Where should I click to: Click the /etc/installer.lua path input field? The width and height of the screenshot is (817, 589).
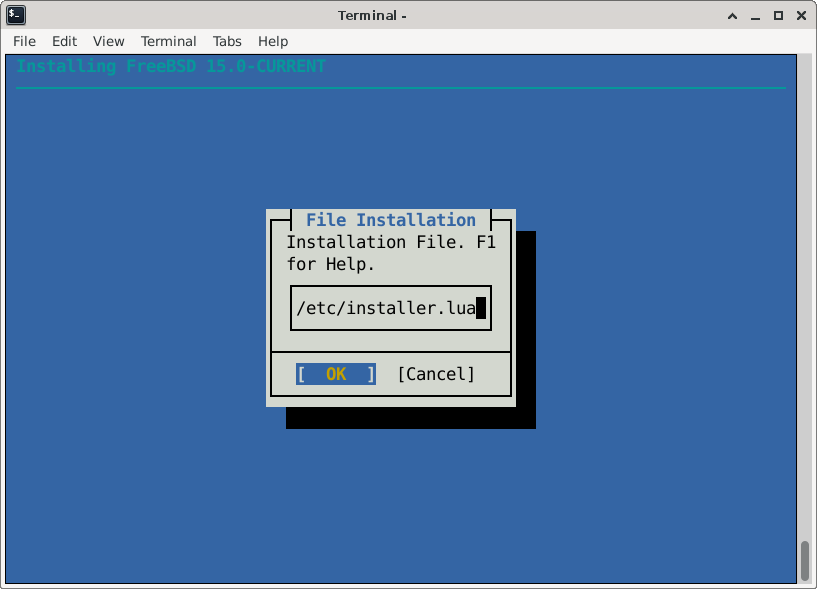tap(390, 308)
